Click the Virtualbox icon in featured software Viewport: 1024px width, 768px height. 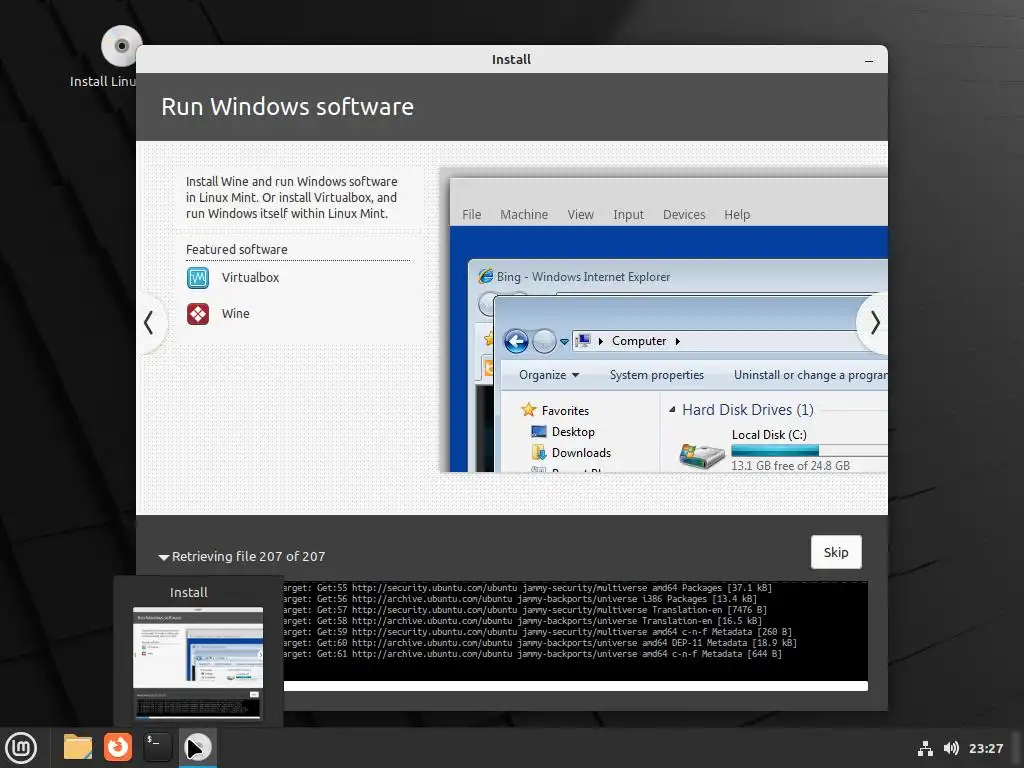click(x=198, y=278)
